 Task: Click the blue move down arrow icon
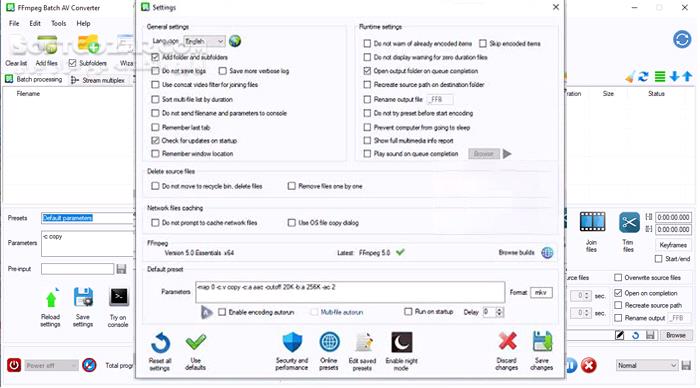(x=674, y=77)
